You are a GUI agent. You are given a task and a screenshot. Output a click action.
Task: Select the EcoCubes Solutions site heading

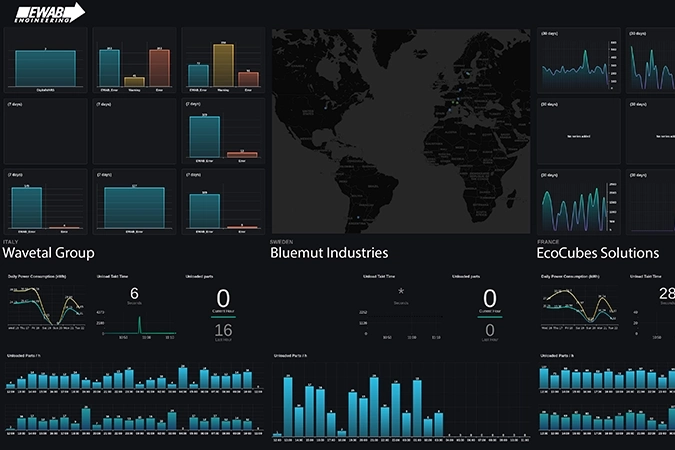pyautogui.click(x=598, y=253)
